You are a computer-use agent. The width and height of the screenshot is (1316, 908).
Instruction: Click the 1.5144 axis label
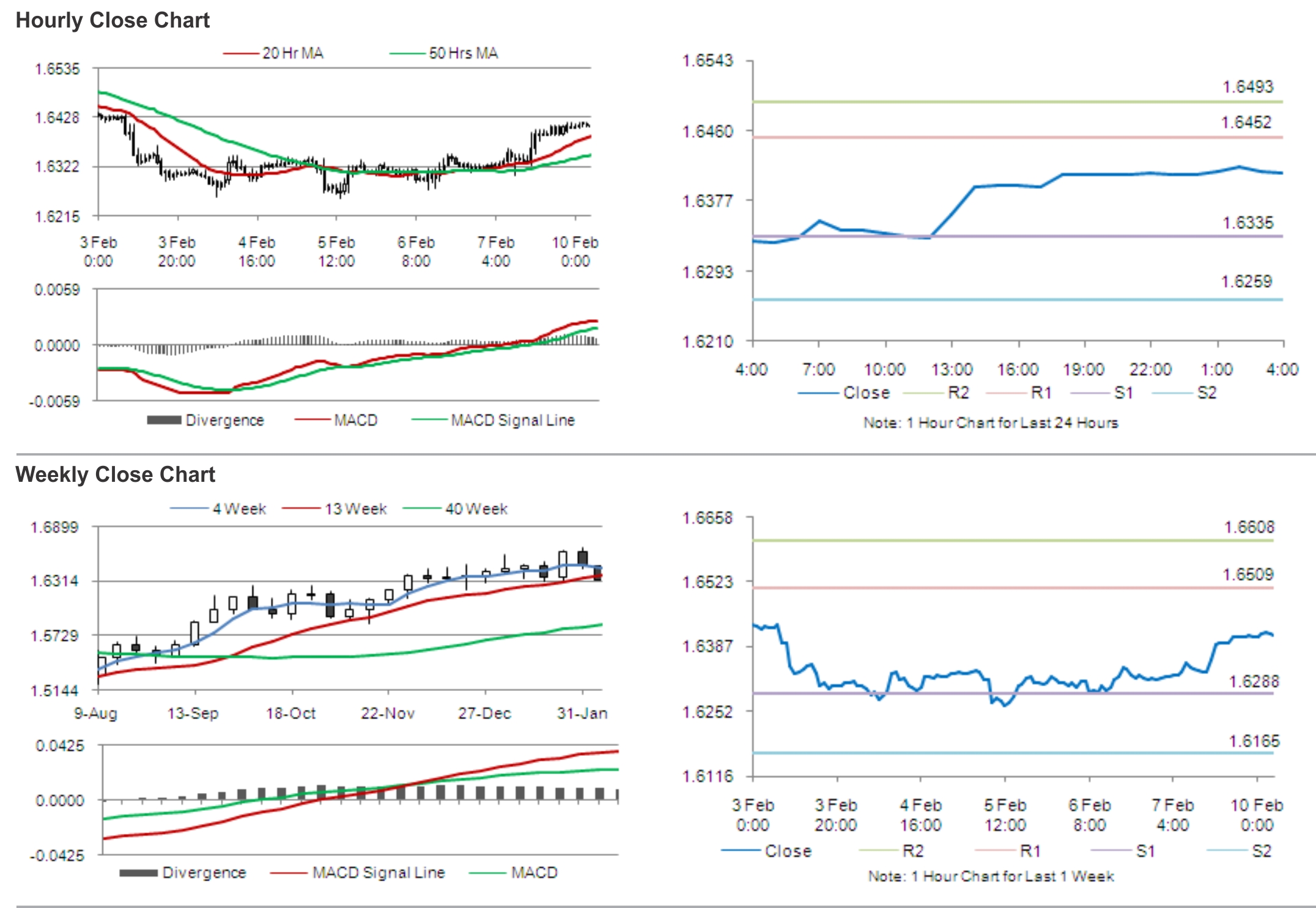(55, 691)
